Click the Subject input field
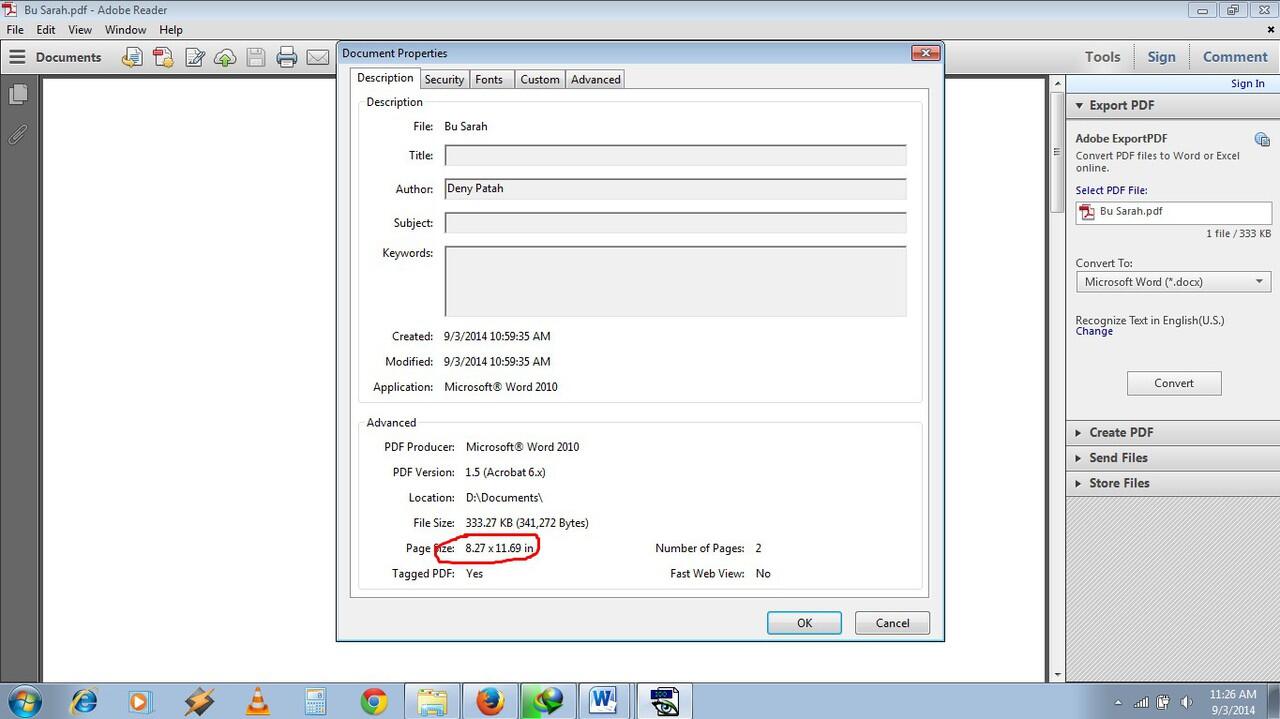 (675, 223)
